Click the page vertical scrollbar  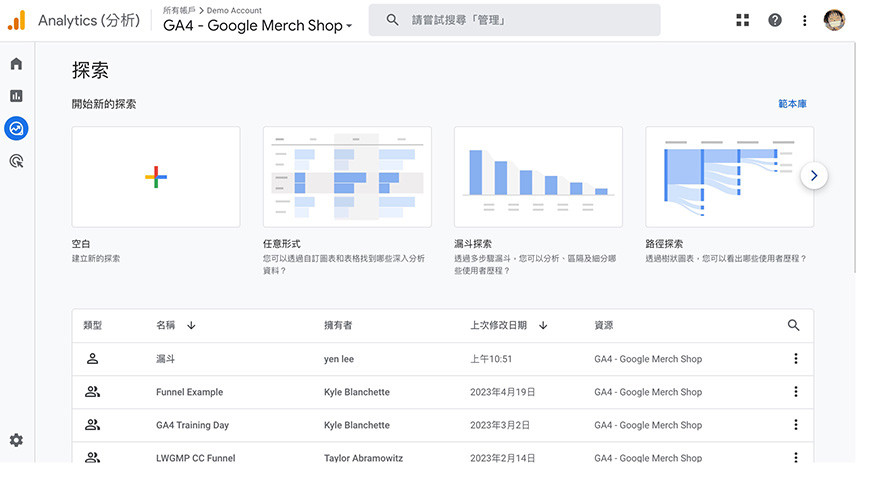click(855, 157)
